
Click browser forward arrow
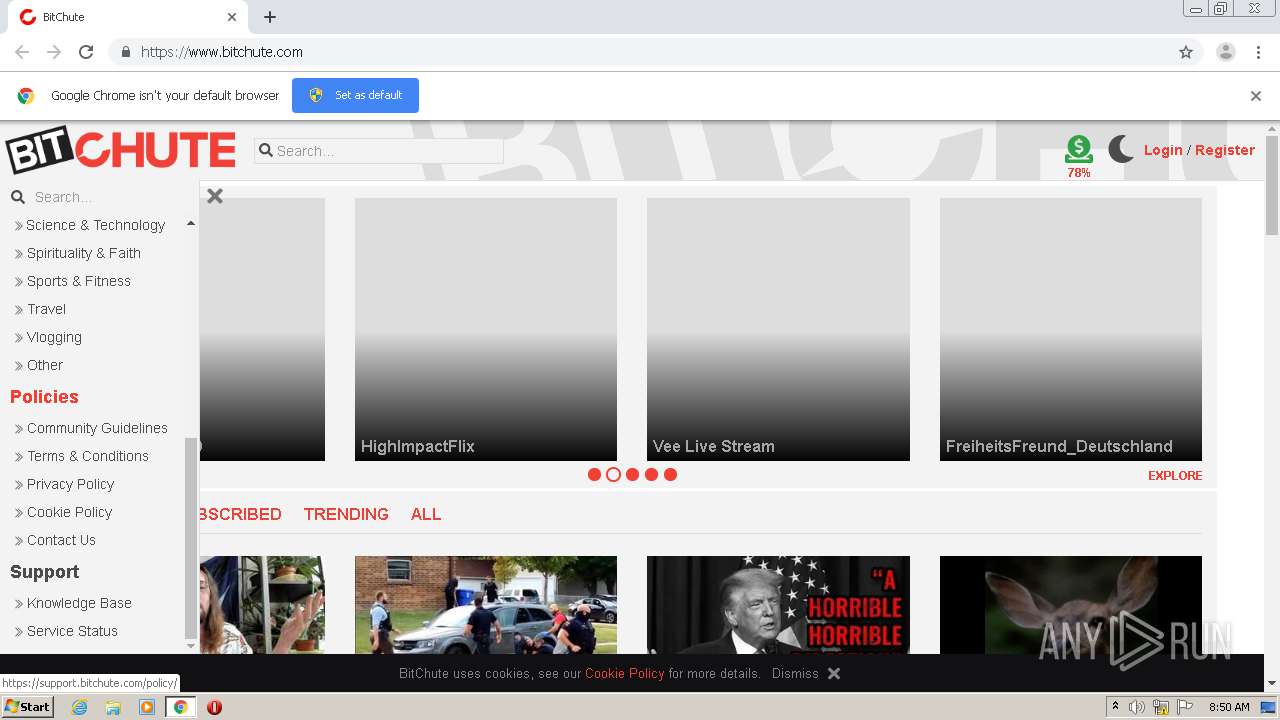pyautogui.click(x=54, y=52)
